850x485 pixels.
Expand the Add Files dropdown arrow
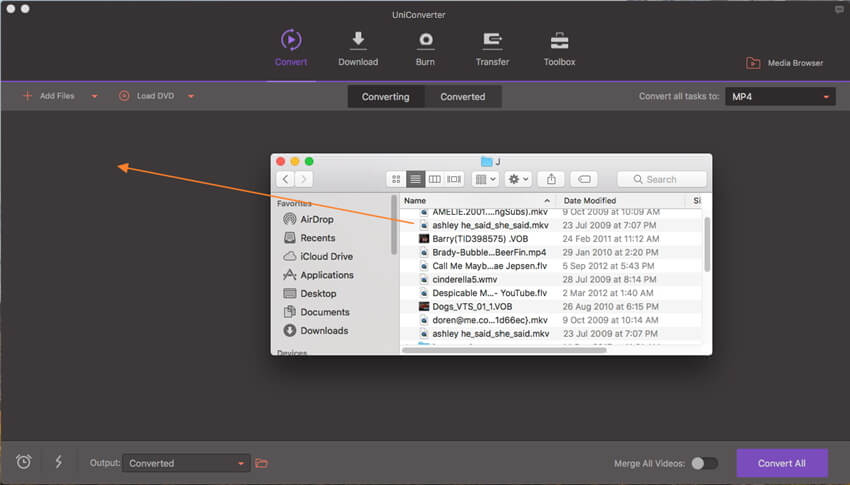pyautogui.click(x=94, y=96)
